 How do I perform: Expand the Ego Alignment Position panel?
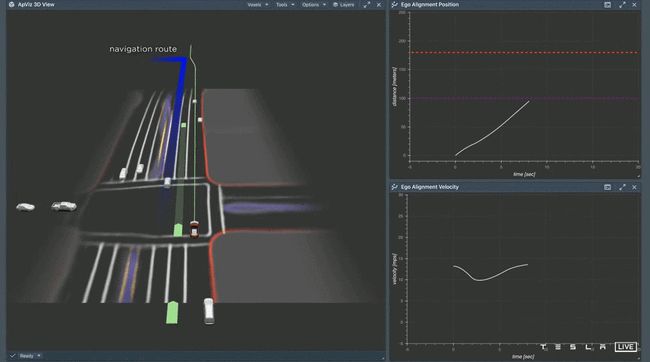622,5
